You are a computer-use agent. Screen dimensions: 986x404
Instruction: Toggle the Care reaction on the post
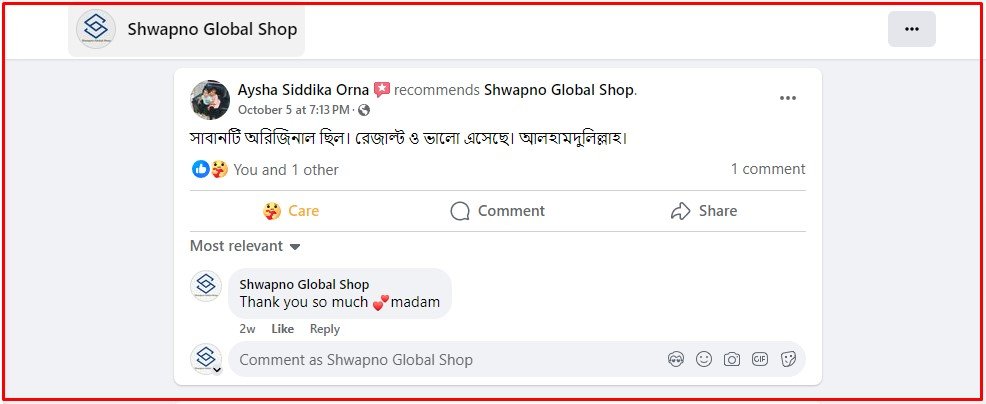click(291, 211)
